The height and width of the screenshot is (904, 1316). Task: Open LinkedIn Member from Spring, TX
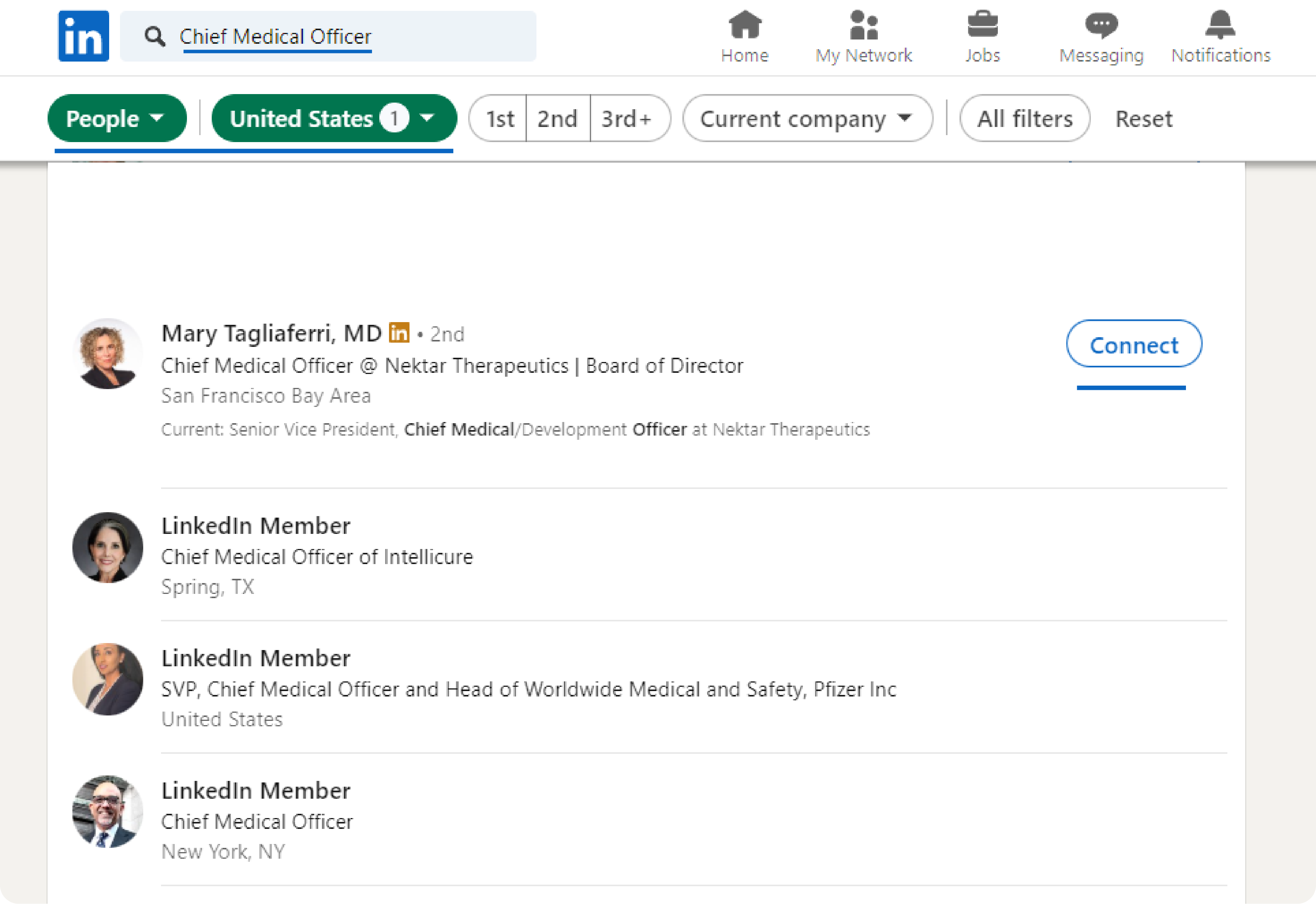point(256,526)
